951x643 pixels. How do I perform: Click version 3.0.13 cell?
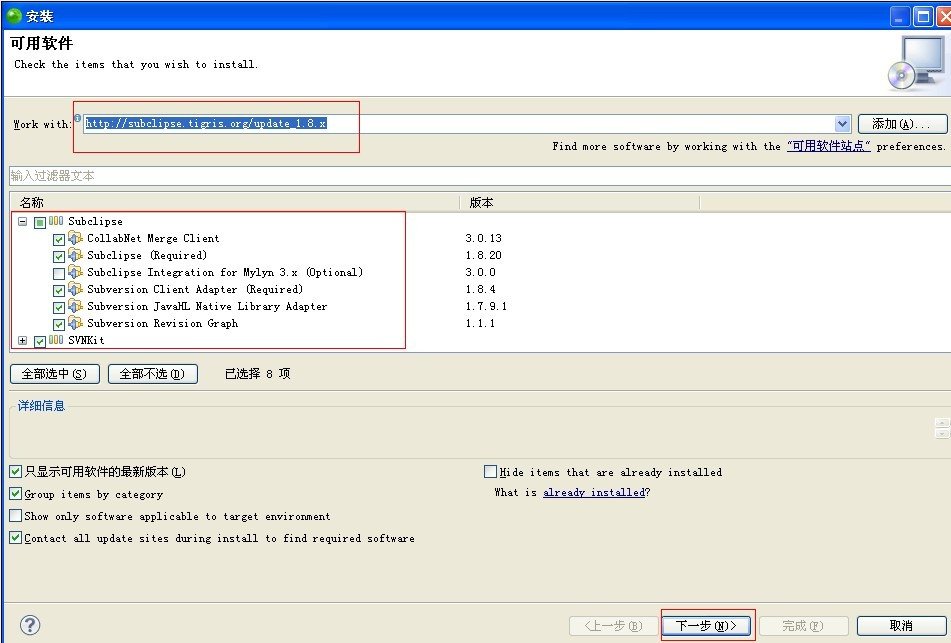483,238
